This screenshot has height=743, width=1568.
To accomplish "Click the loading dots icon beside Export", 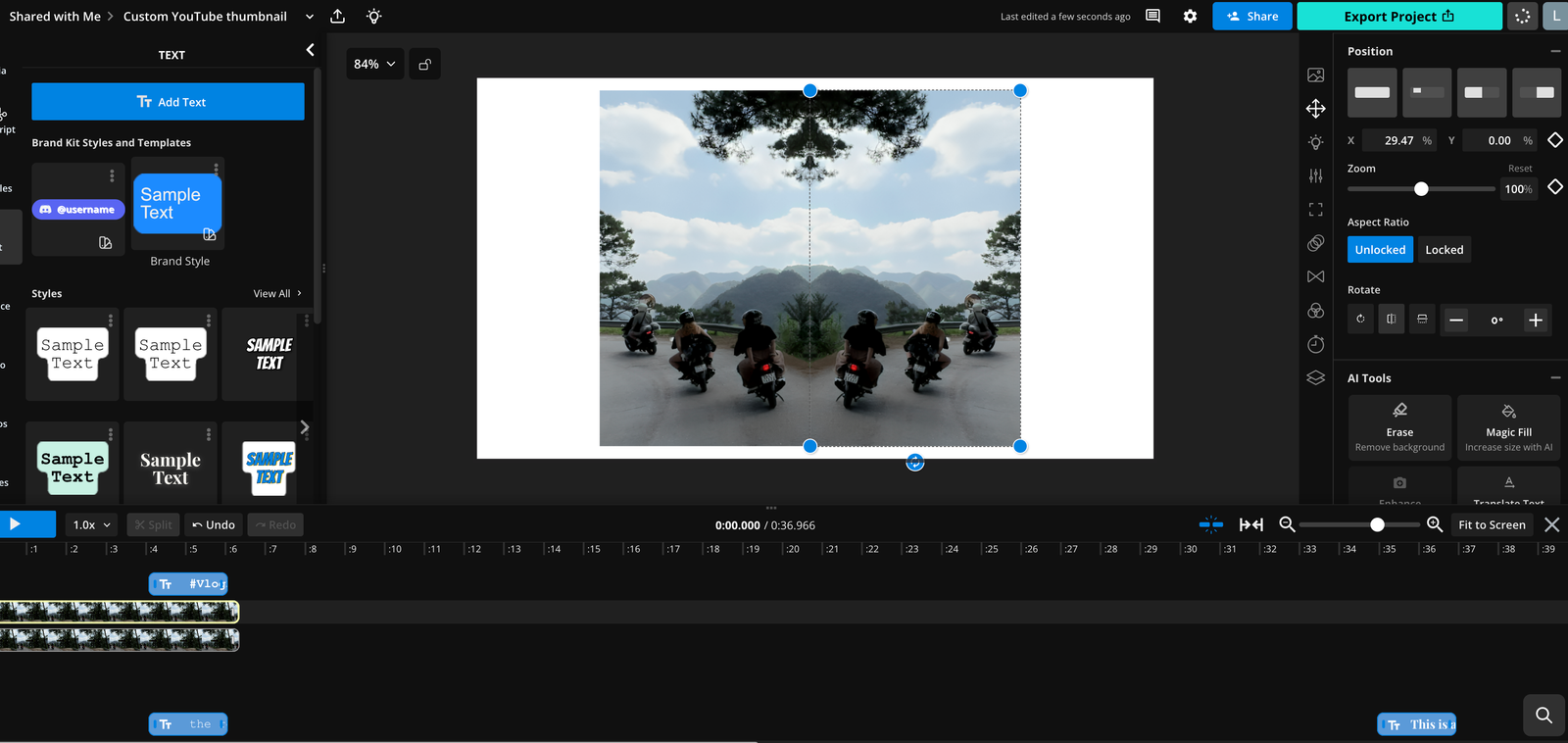I will (x=1522, y=16).
